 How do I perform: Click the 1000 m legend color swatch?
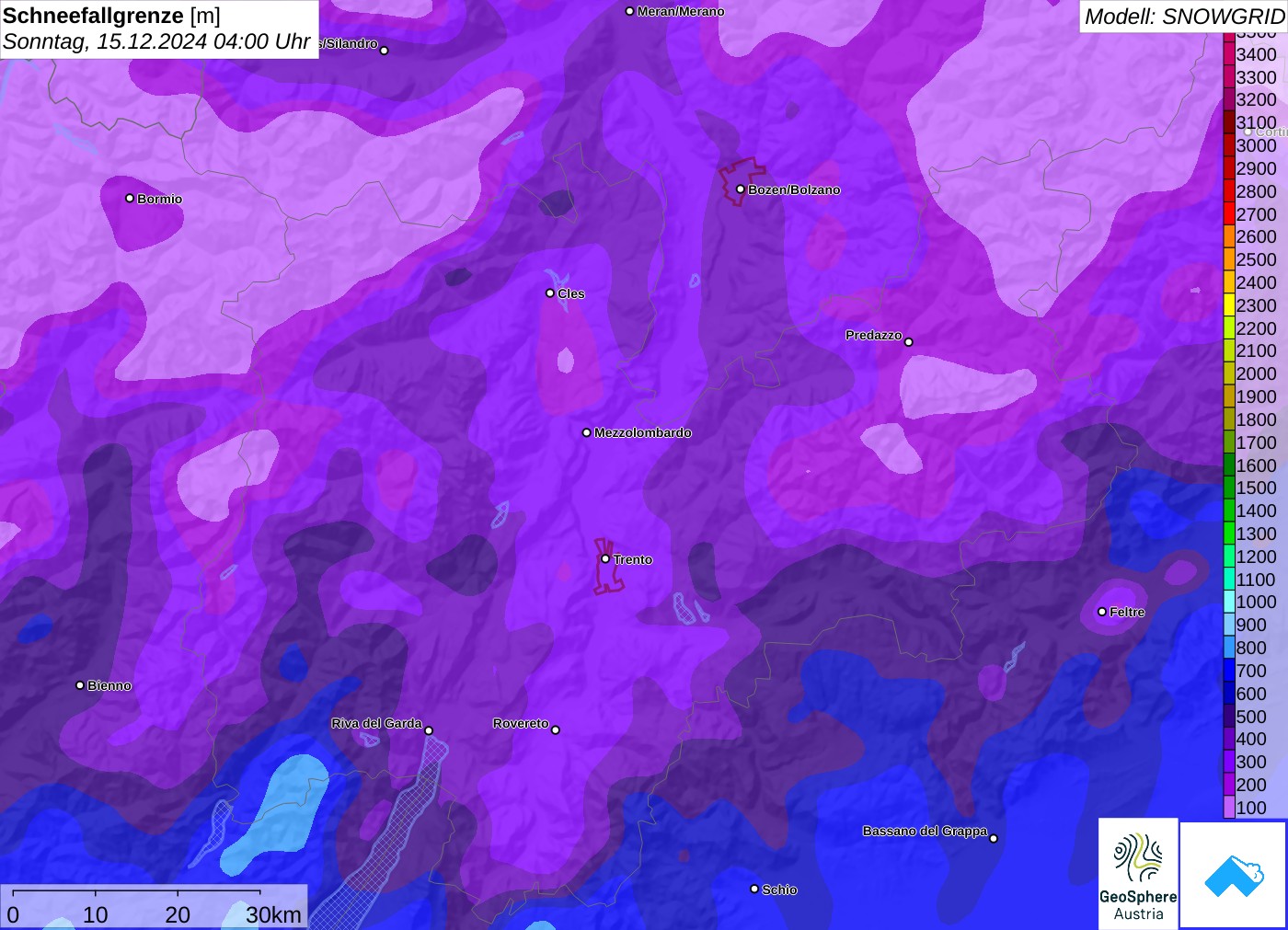(x=1229, y=602)
